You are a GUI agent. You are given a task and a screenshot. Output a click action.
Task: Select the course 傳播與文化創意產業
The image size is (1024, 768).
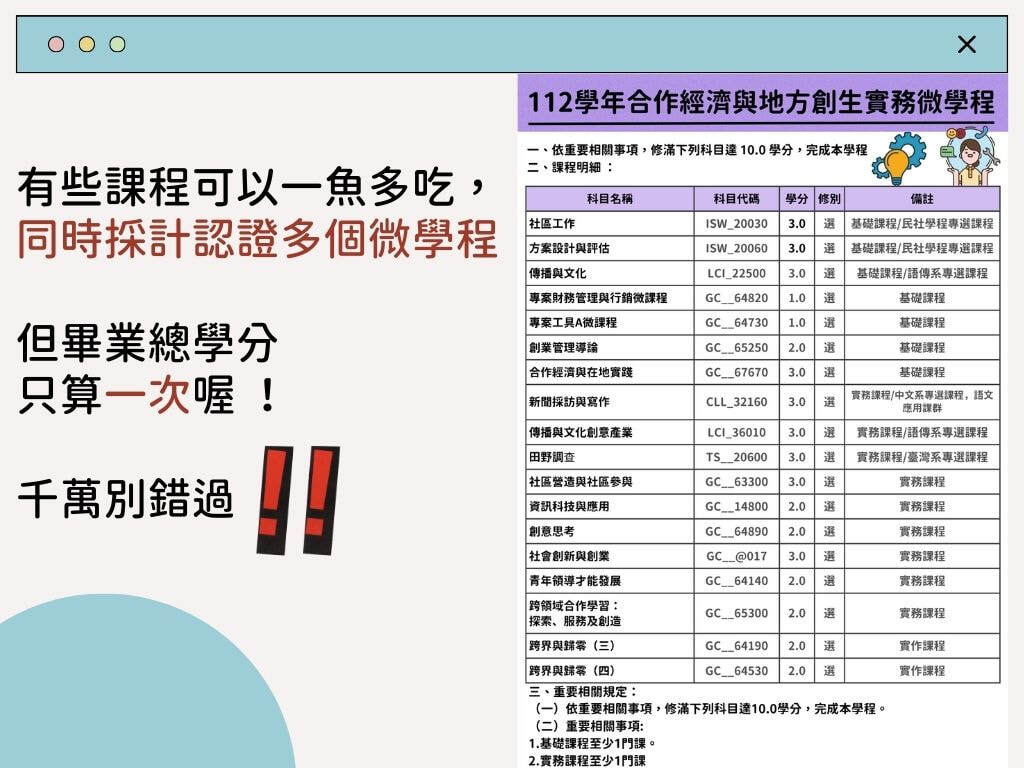pos(581,433)
